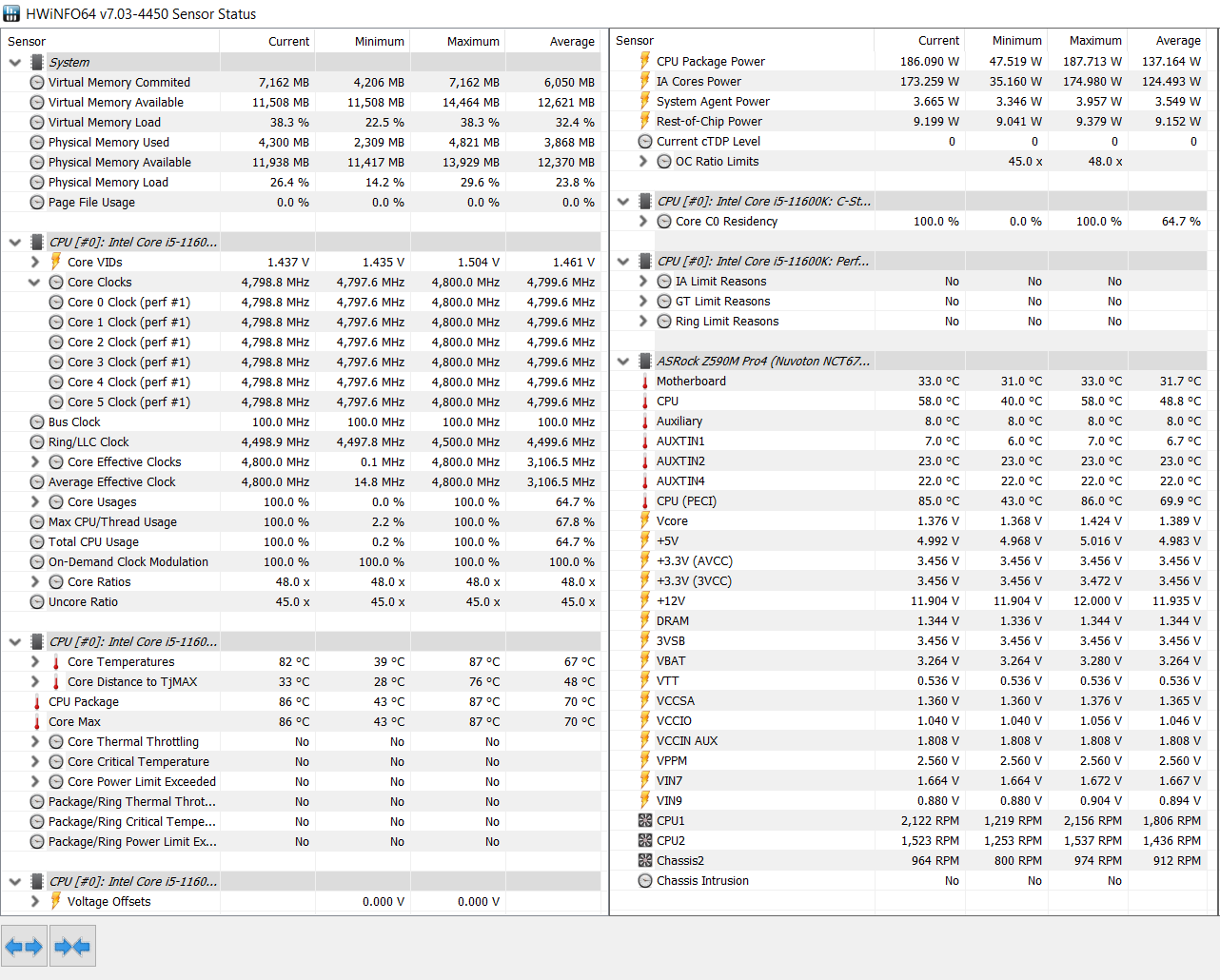The height and width of the screenshot is (980, 1220).
Task: Collapse the ASRock Z590M Pro4 group
Action: tap(623, 361)
